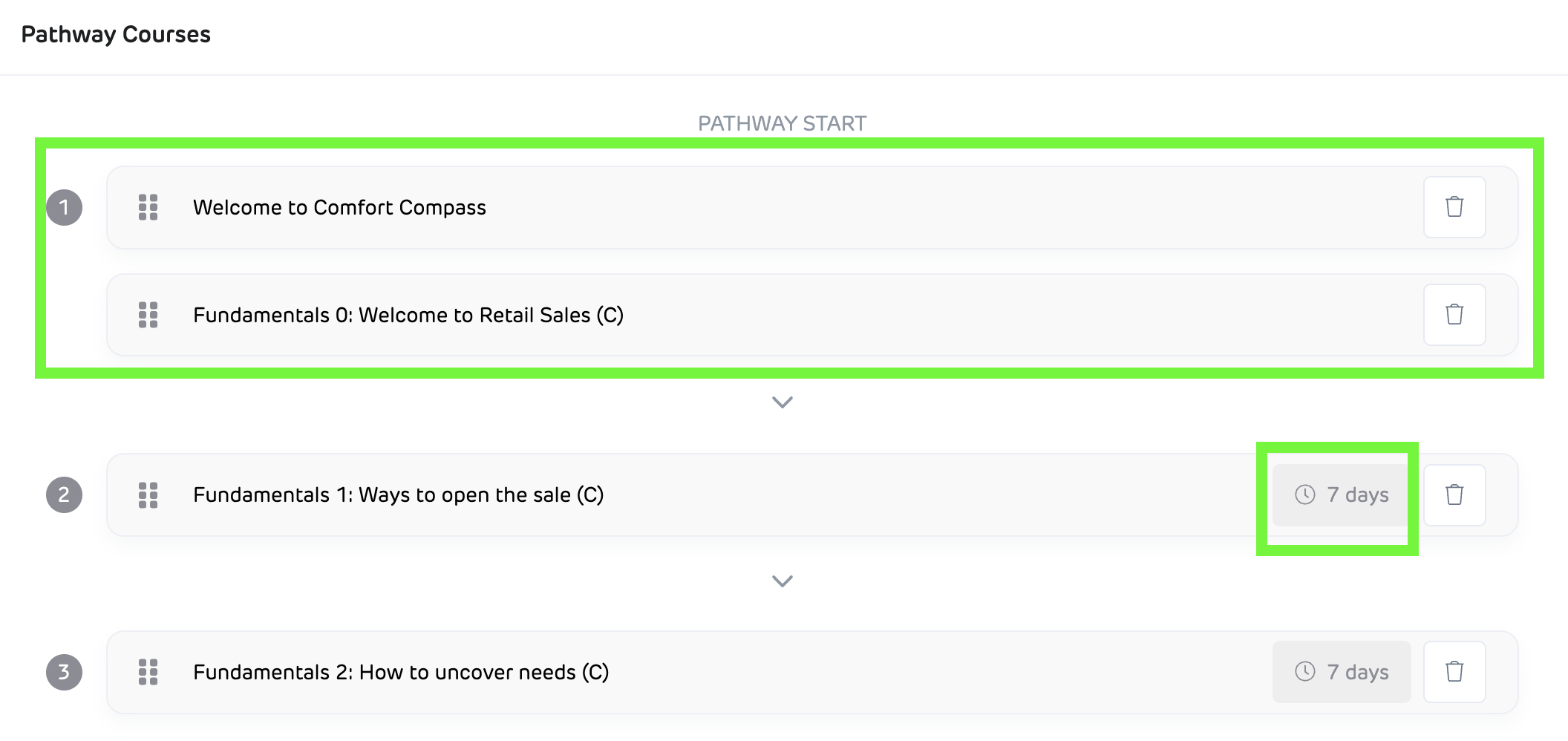Click the chevron below step 1 group

coord(783,402)
